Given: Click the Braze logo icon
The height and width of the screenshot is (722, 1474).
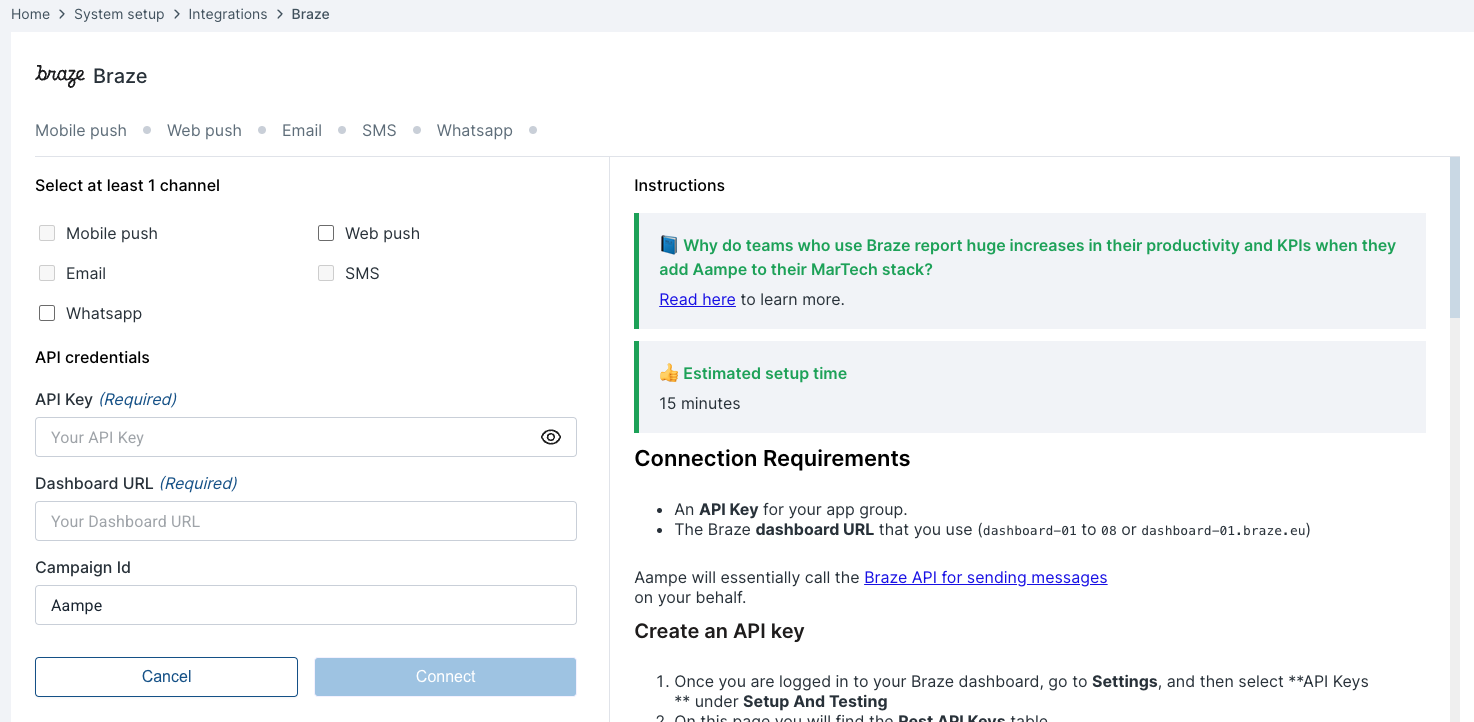Looking at the screenshot, I should click(x=59, y=76).
